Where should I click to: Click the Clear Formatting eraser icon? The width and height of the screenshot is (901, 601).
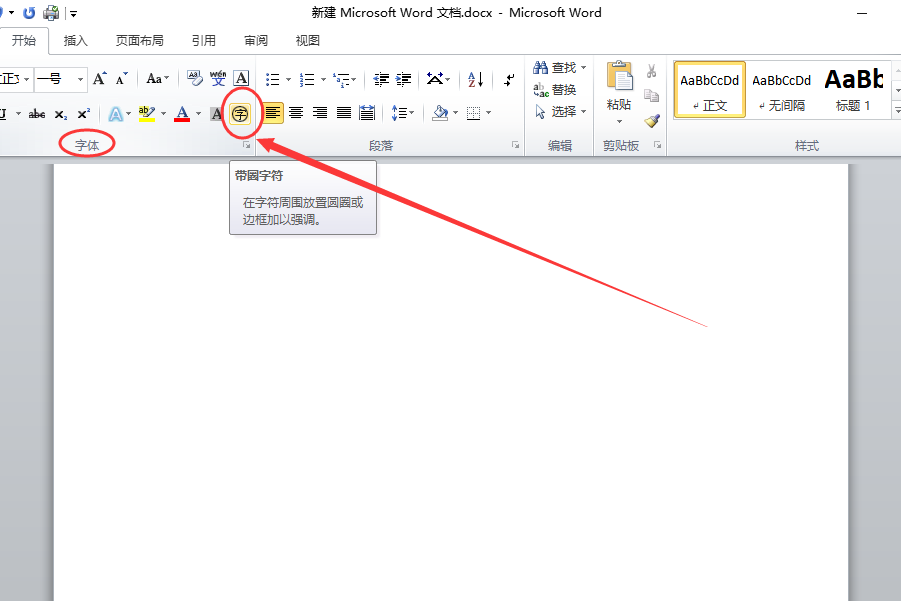(x=195, y=79)
